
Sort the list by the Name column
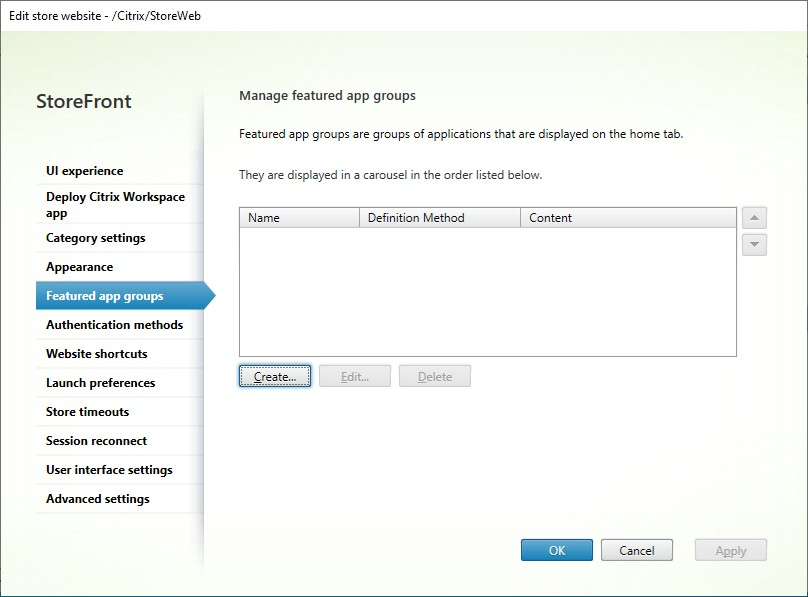[x=299, y=217]
